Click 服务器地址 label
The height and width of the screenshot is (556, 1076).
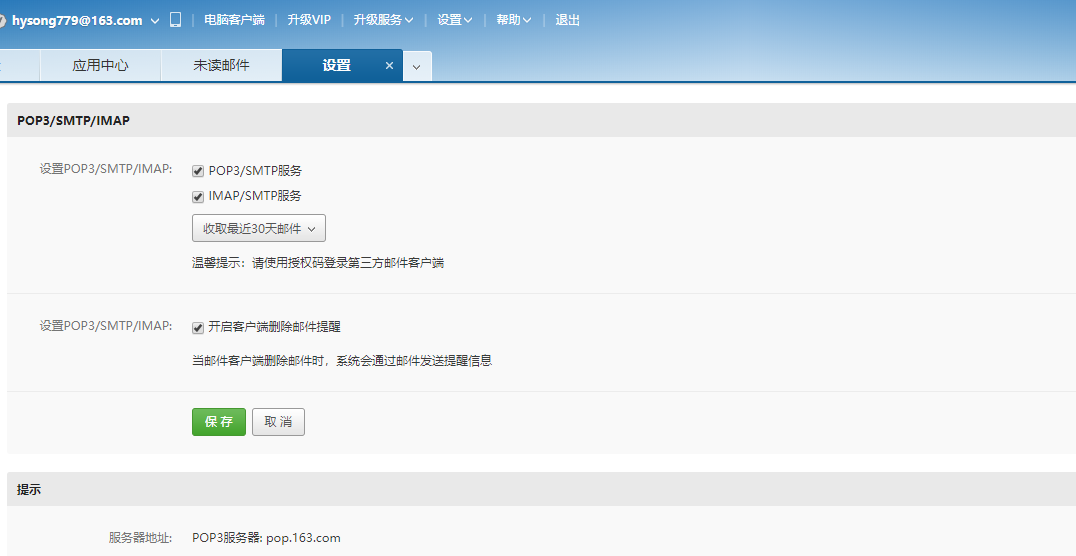click(x=140, y=537)
